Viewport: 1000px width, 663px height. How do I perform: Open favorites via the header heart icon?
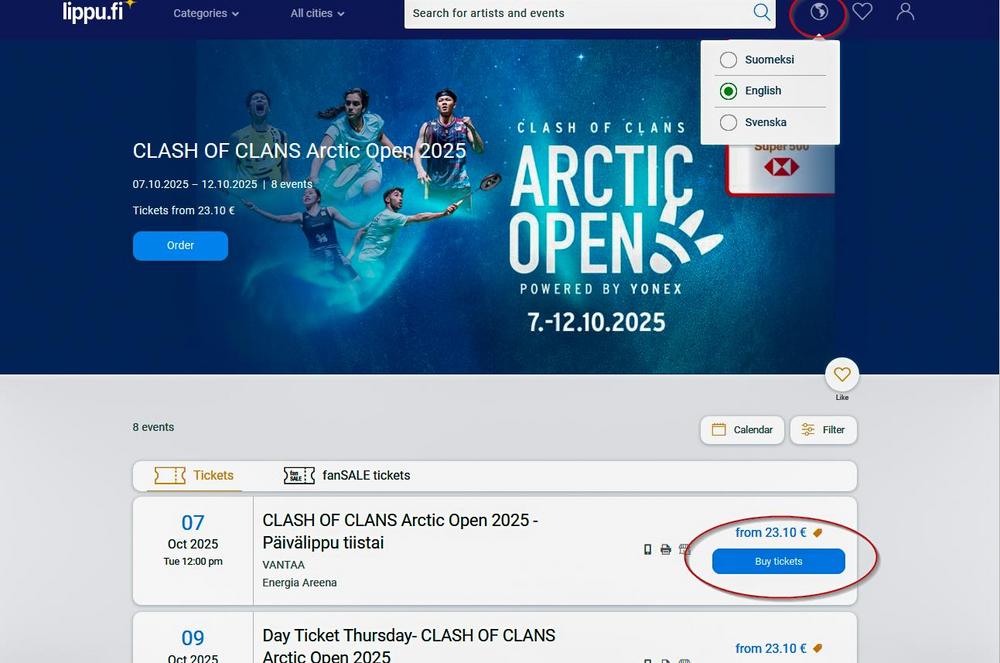coord(862,11)
